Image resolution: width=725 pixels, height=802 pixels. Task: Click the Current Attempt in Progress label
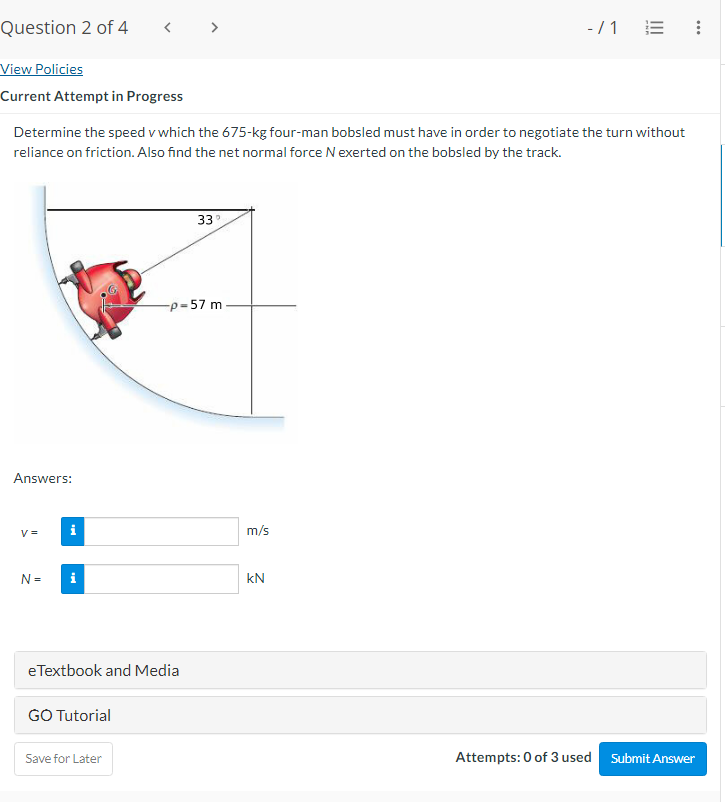click(92, 97)
